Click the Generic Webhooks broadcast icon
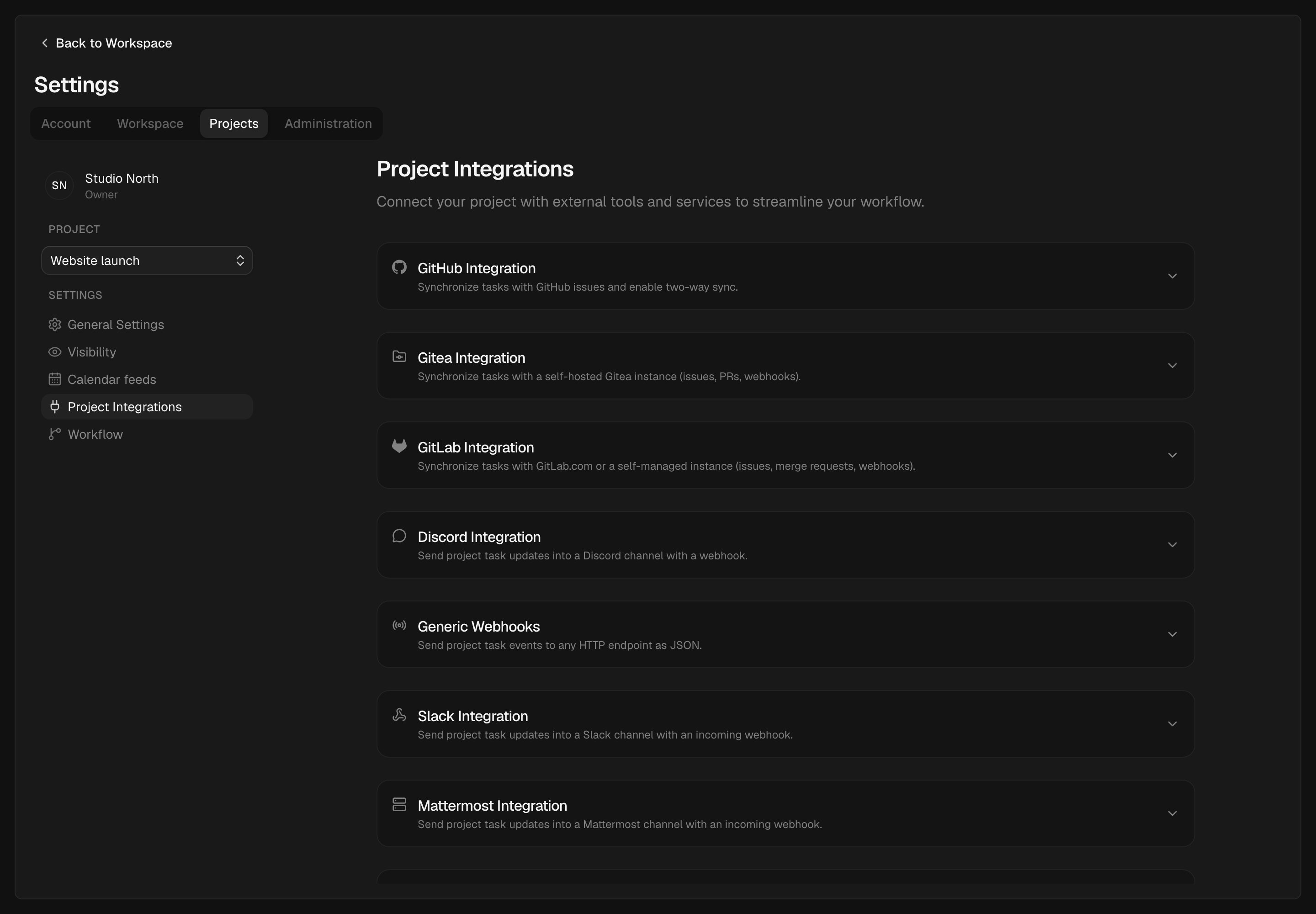The image size is (1316, 914). click(399, 625)
